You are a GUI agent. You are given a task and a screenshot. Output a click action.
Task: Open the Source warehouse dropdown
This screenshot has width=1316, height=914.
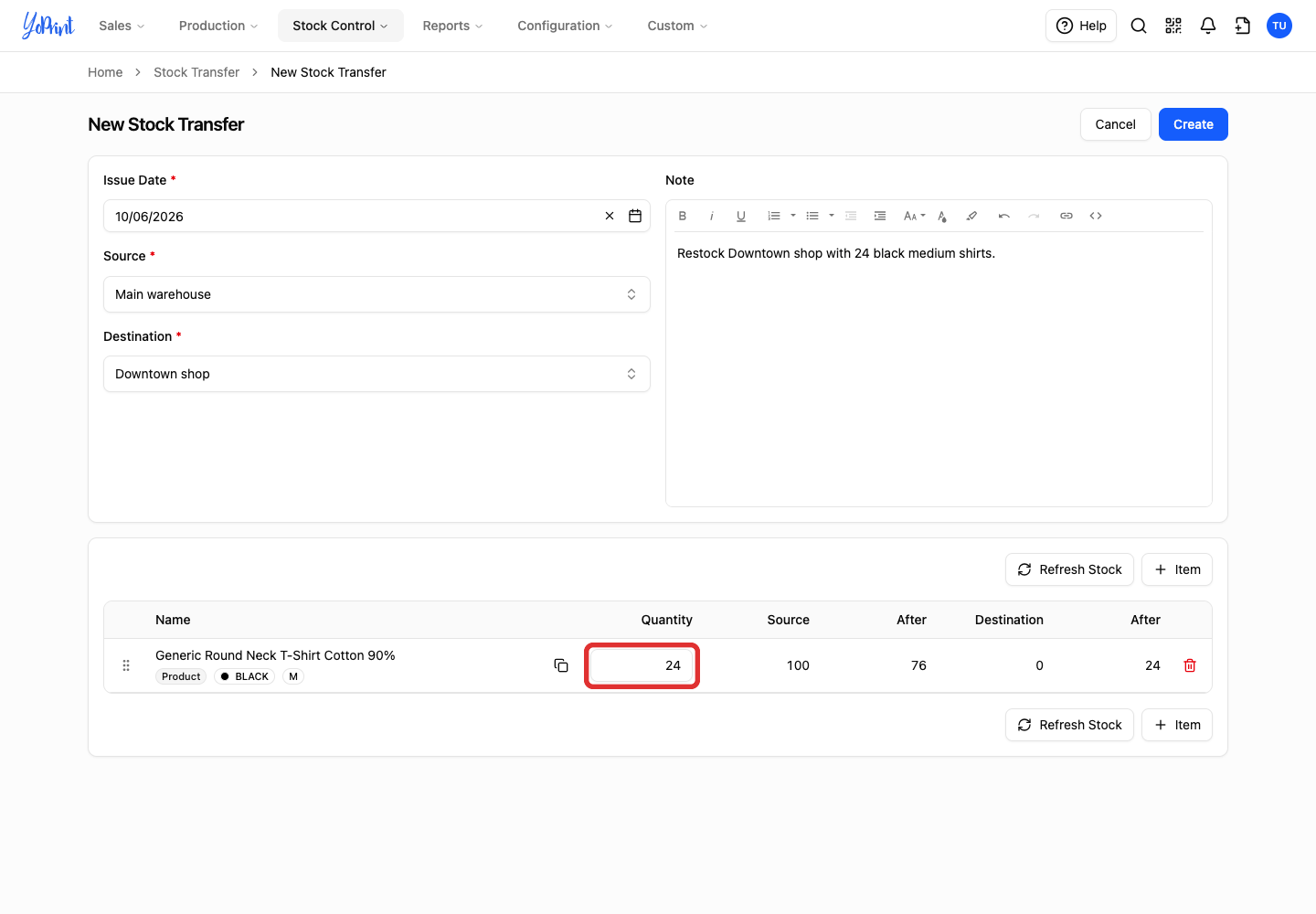click(377, 294)
